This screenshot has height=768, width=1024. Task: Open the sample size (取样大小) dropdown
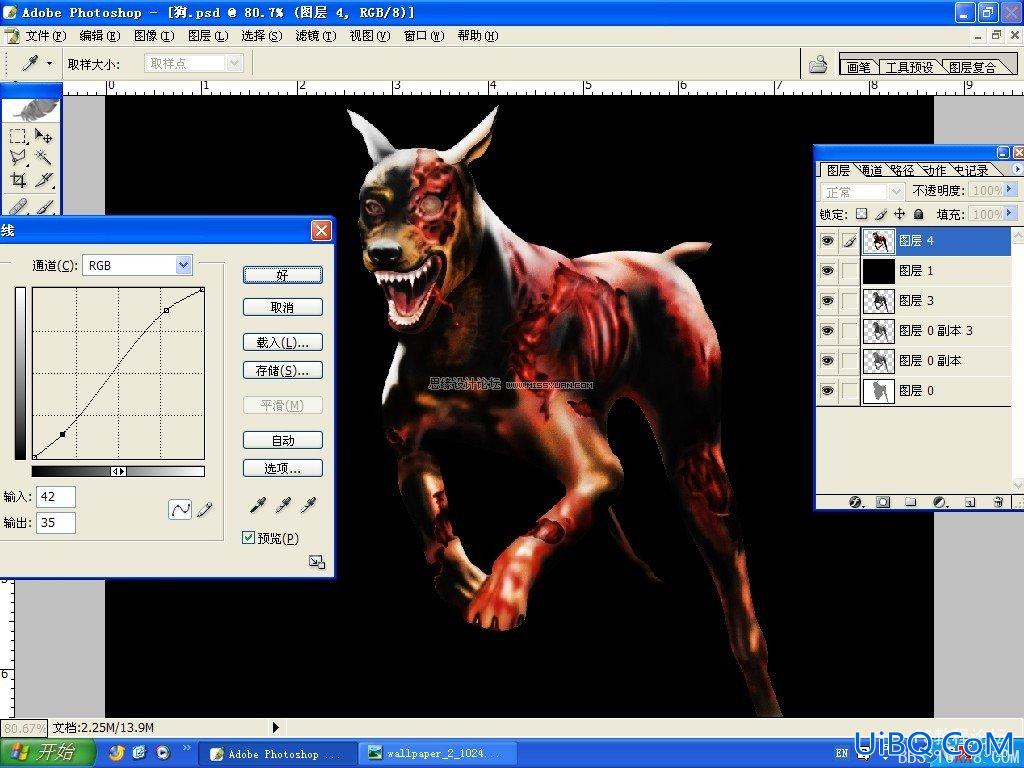(x=234, y=63)
